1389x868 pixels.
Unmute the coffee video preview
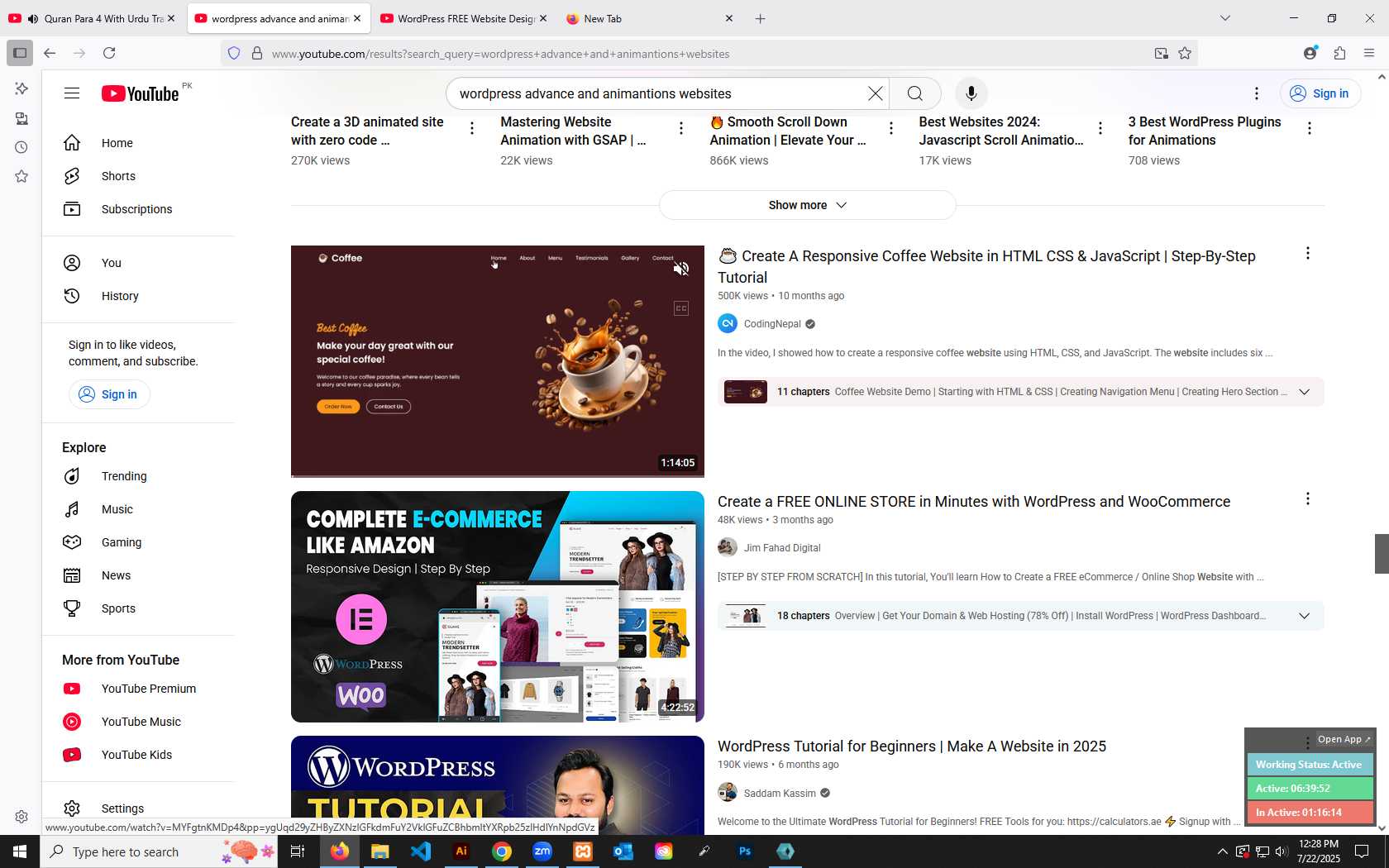pyautogui.click(x=680, y=269)
